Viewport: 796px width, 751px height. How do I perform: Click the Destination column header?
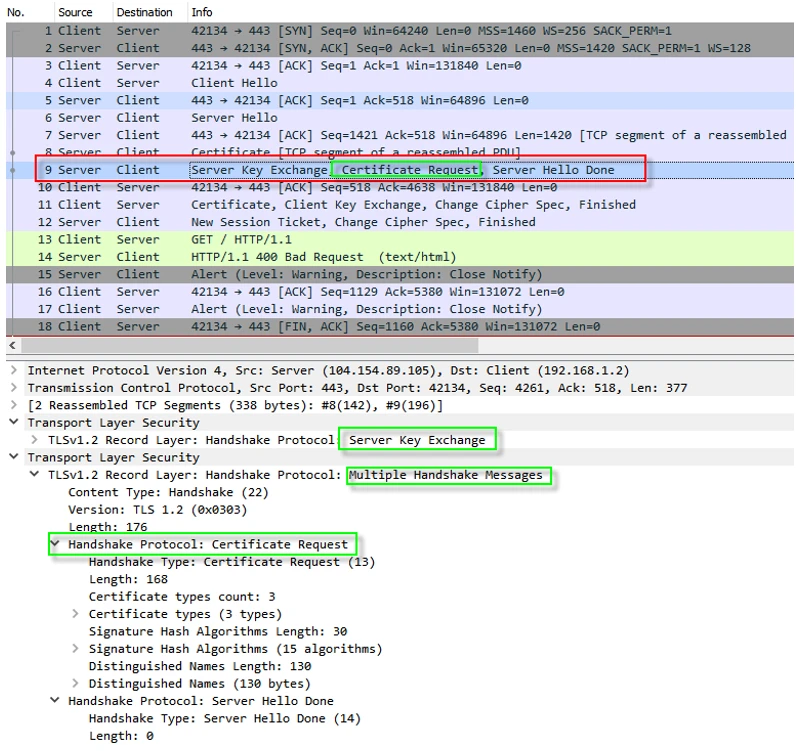144,12
